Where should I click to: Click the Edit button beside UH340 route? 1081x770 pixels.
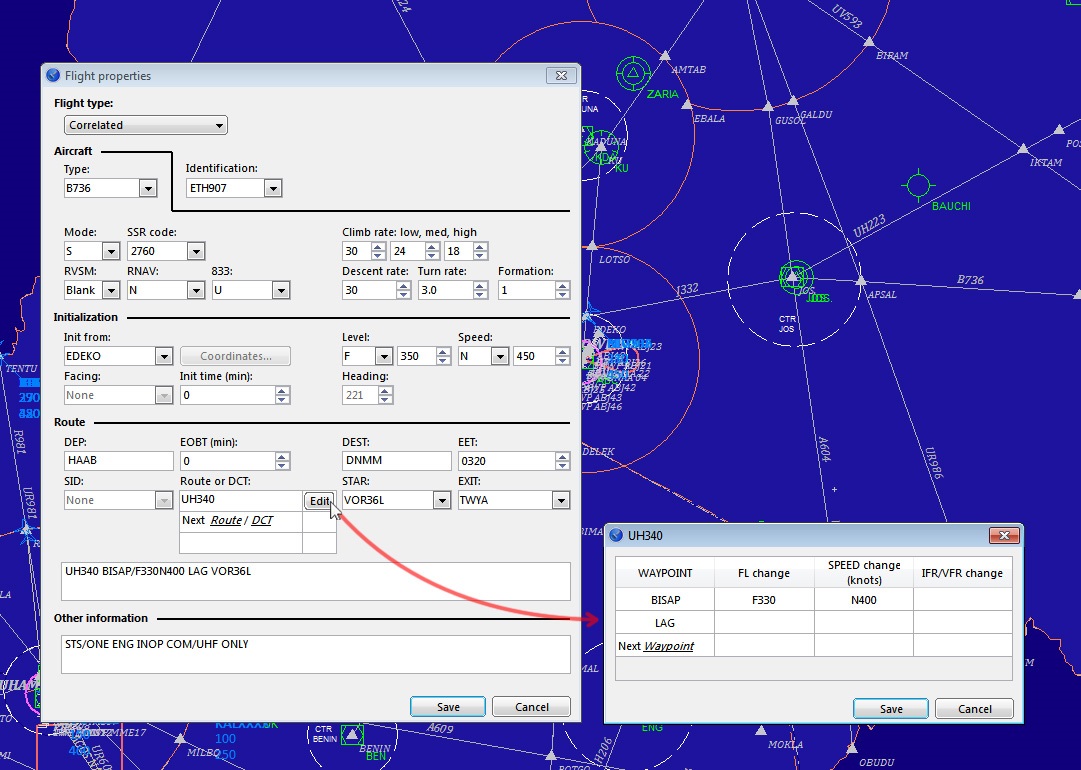tap(319, 501)
